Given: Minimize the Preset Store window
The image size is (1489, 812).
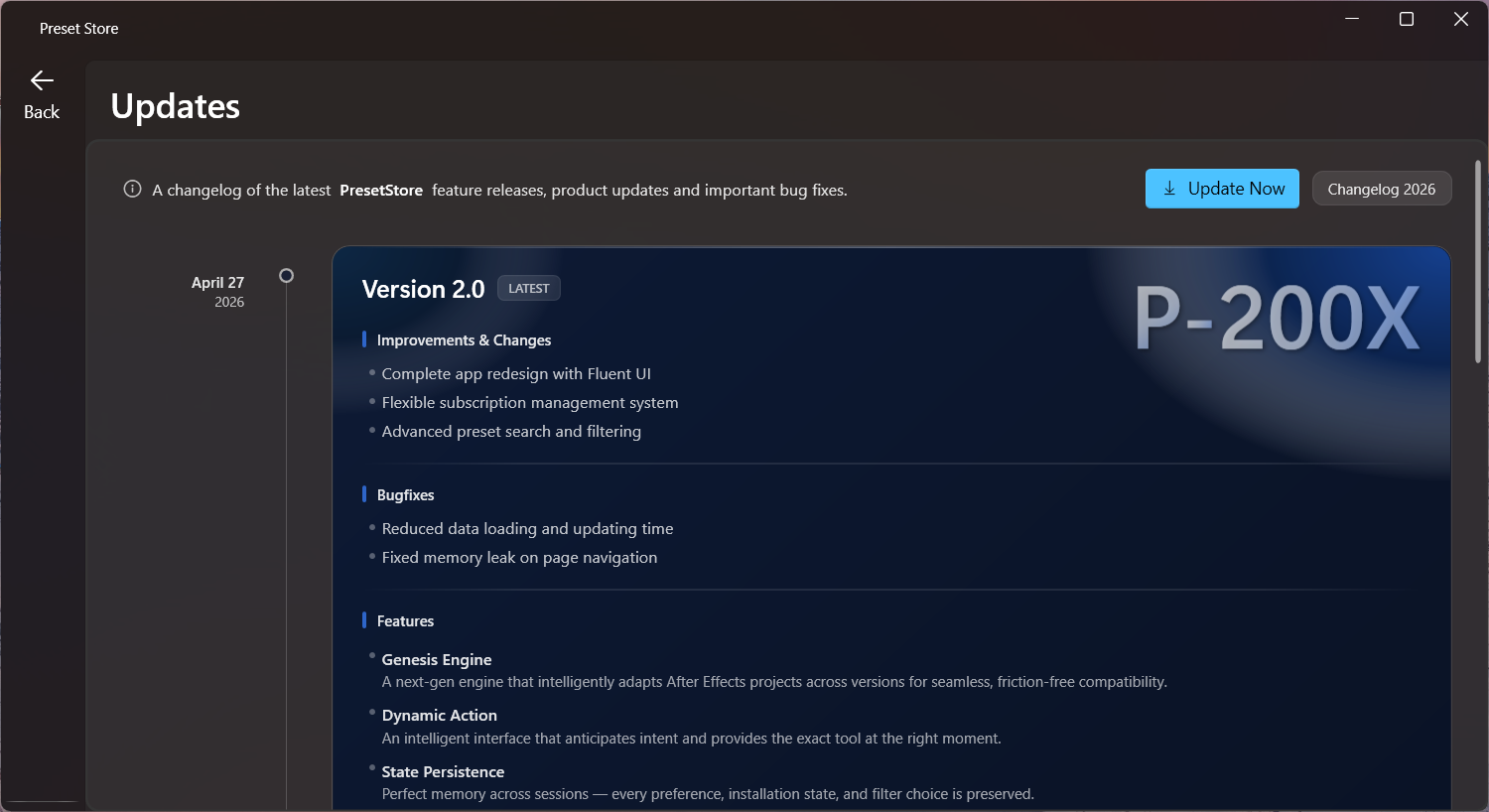Looking at the screenshot, I should pyautogui.click(x=1352, y=19).
